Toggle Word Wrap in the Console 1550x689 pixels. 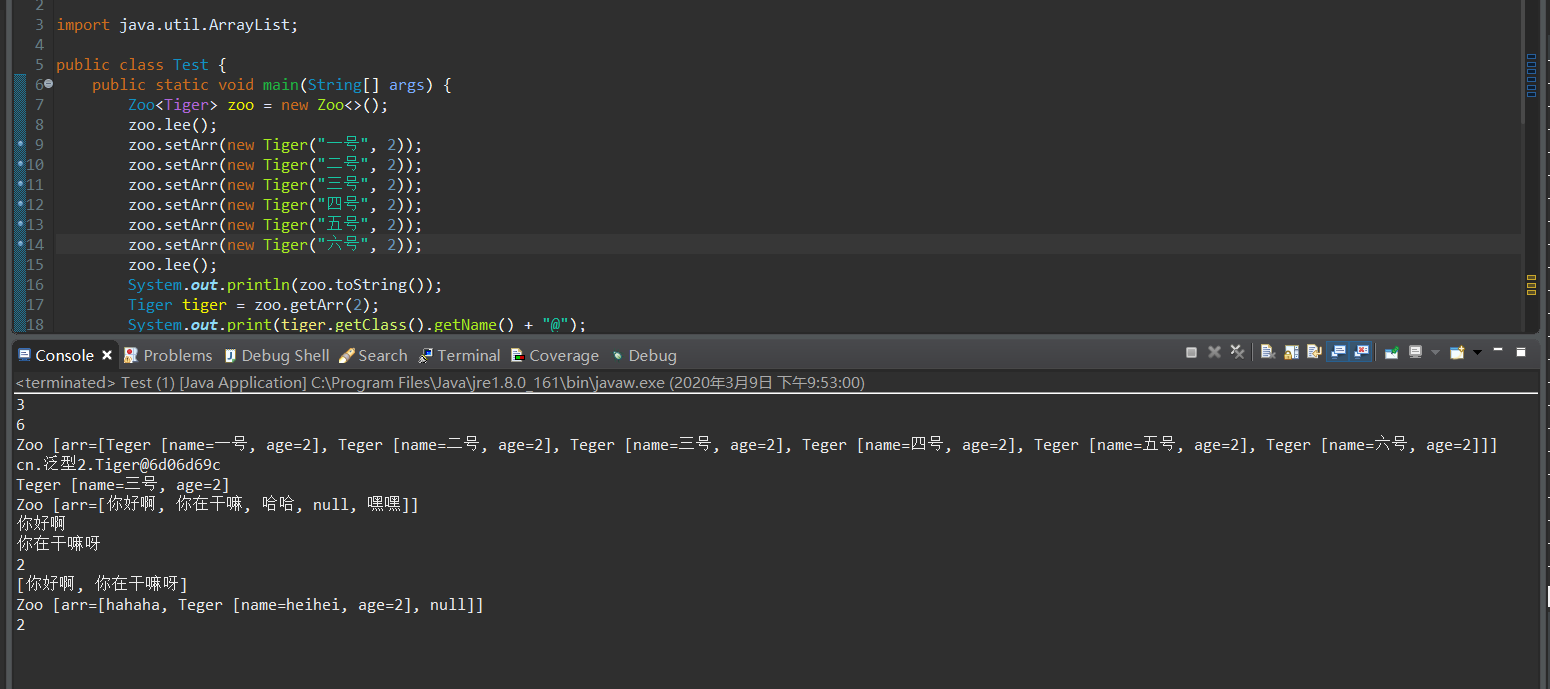1314,352
